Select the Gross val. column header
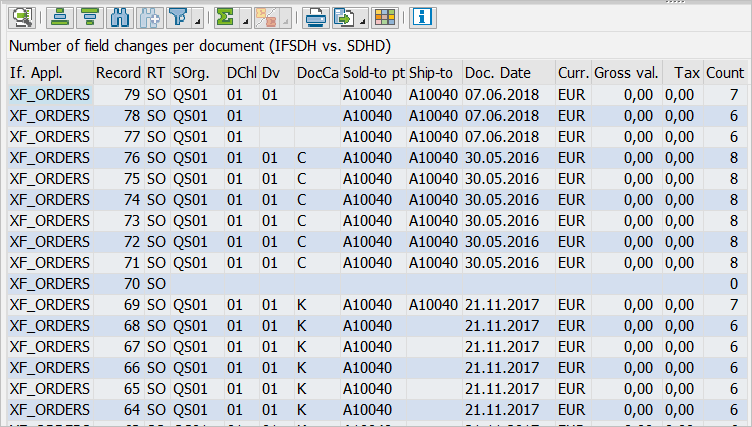 pyautogui.click(x=625, y=73)
